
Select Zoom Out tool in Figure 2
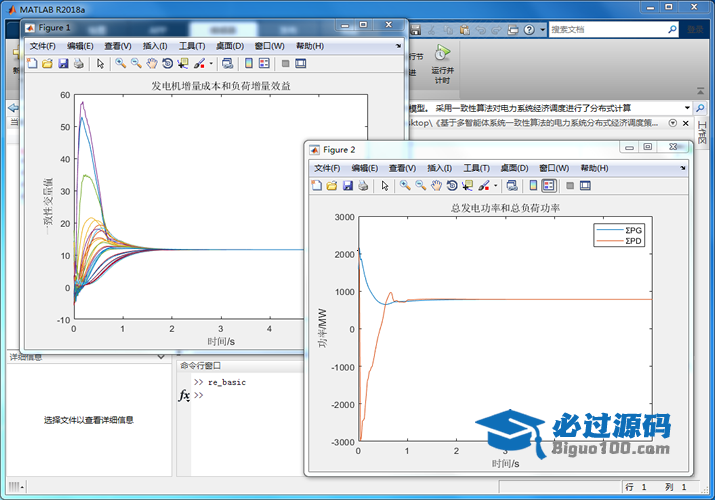[x=420, y=185]
